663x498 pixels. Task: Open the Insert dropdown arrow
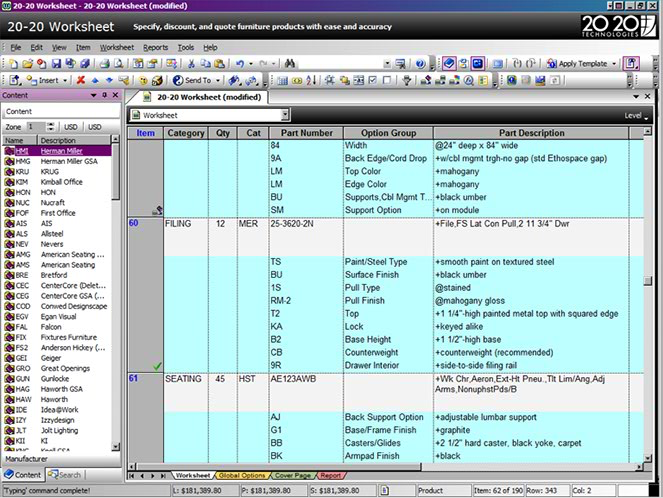pos(65,80)
